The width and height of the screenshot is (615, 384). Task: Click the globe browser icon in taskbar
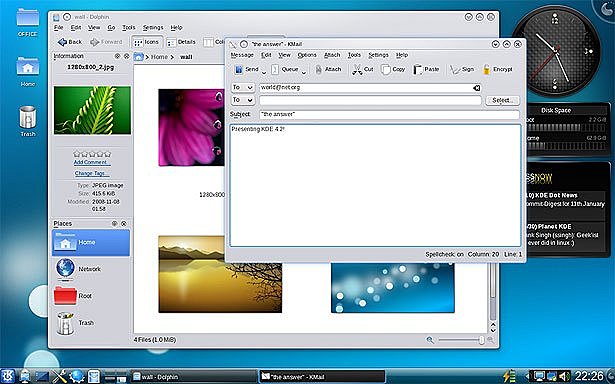click(x=77, y=377)
